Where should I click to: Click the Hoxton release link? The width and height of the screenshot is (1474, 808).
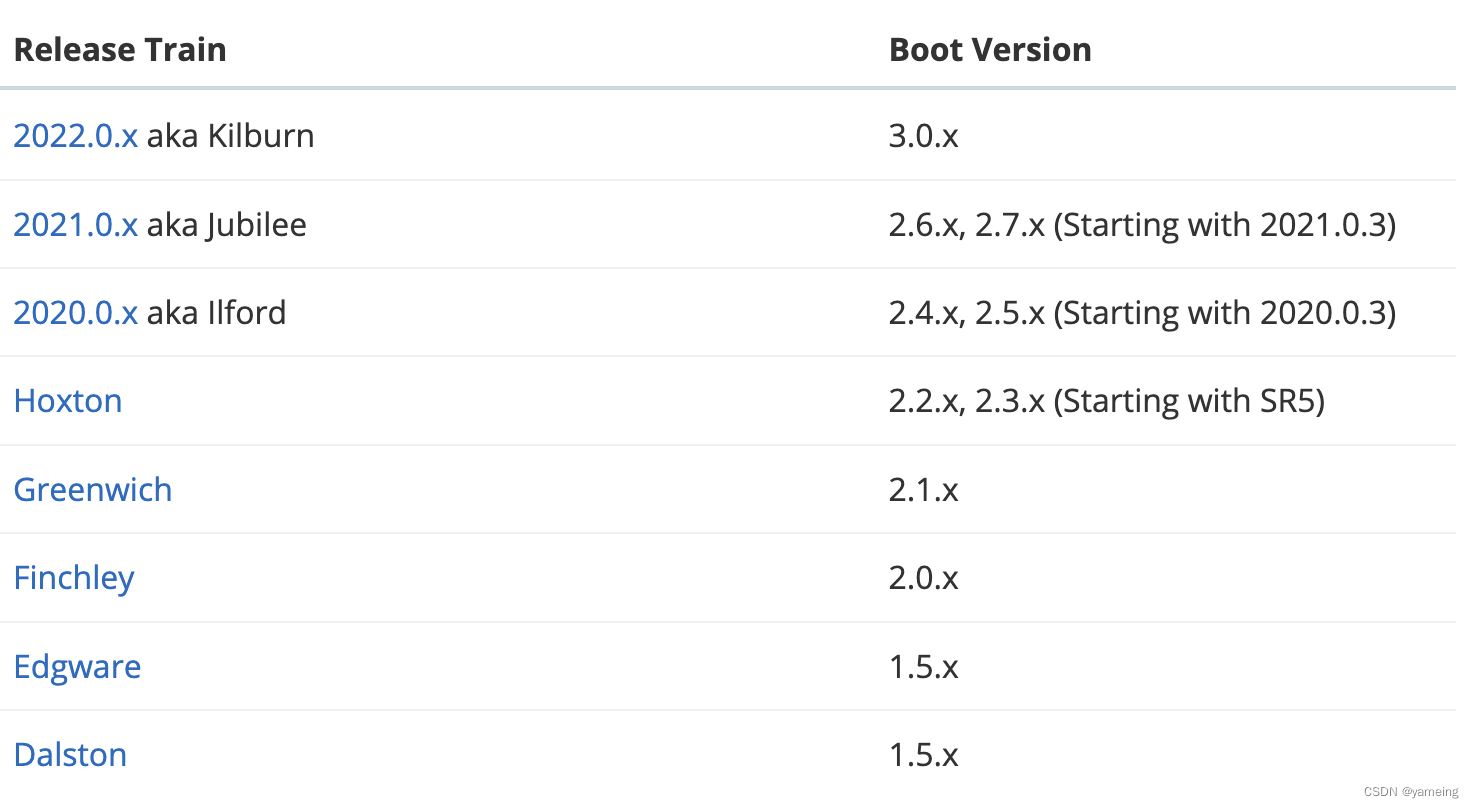[x=68, y=401]
